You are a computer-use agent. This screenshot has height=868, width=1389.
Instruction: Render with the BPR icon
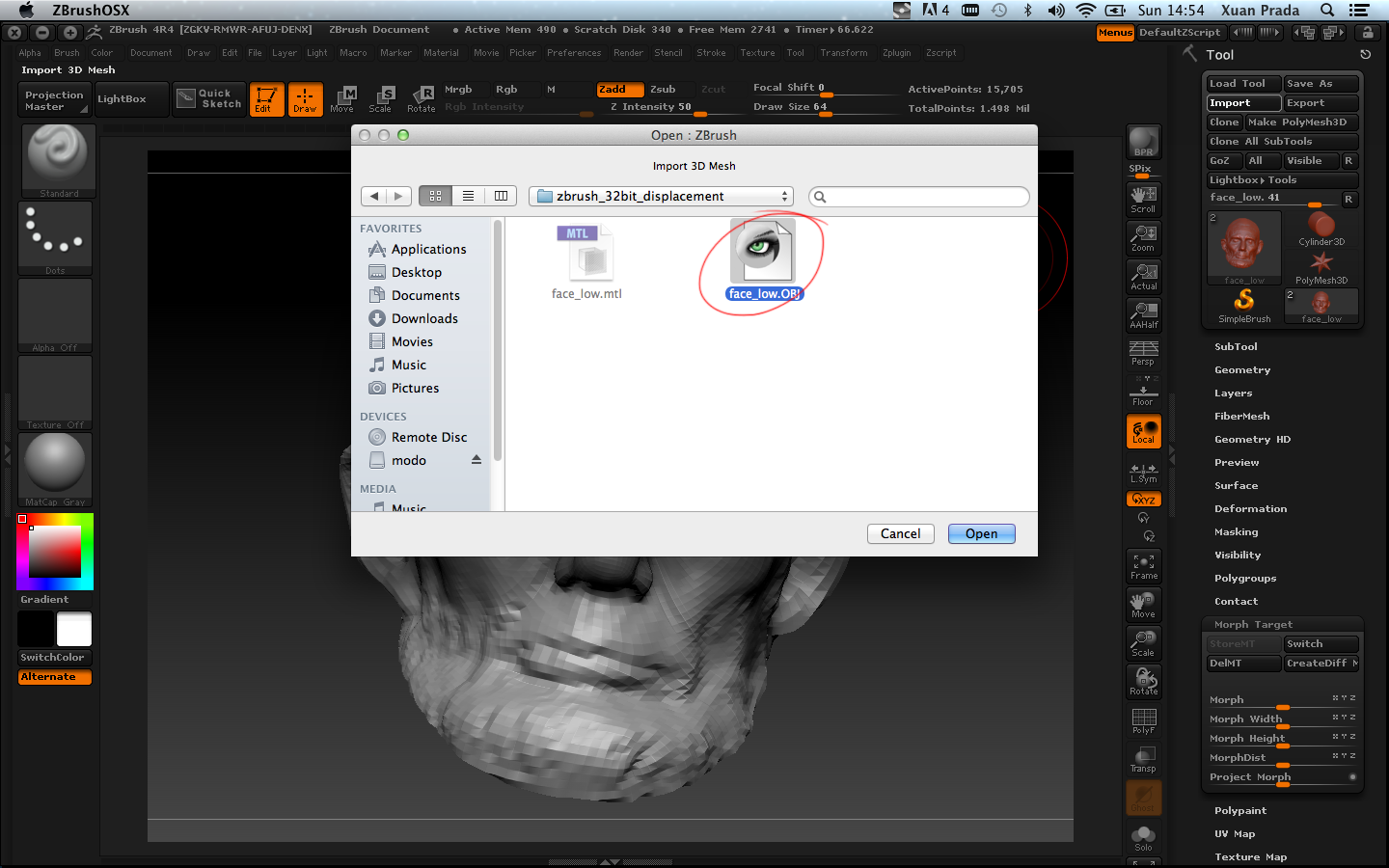click(1144, 142)
